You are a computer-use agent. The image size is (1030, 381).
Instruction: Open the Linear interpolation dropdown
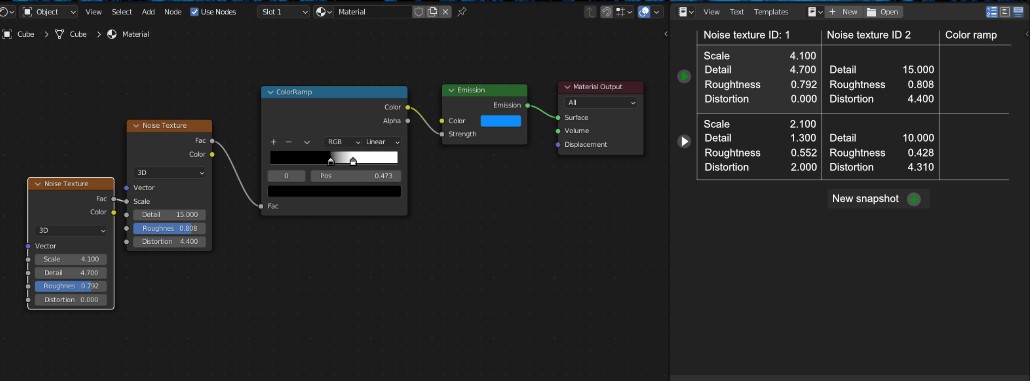(x=382, y=142)
